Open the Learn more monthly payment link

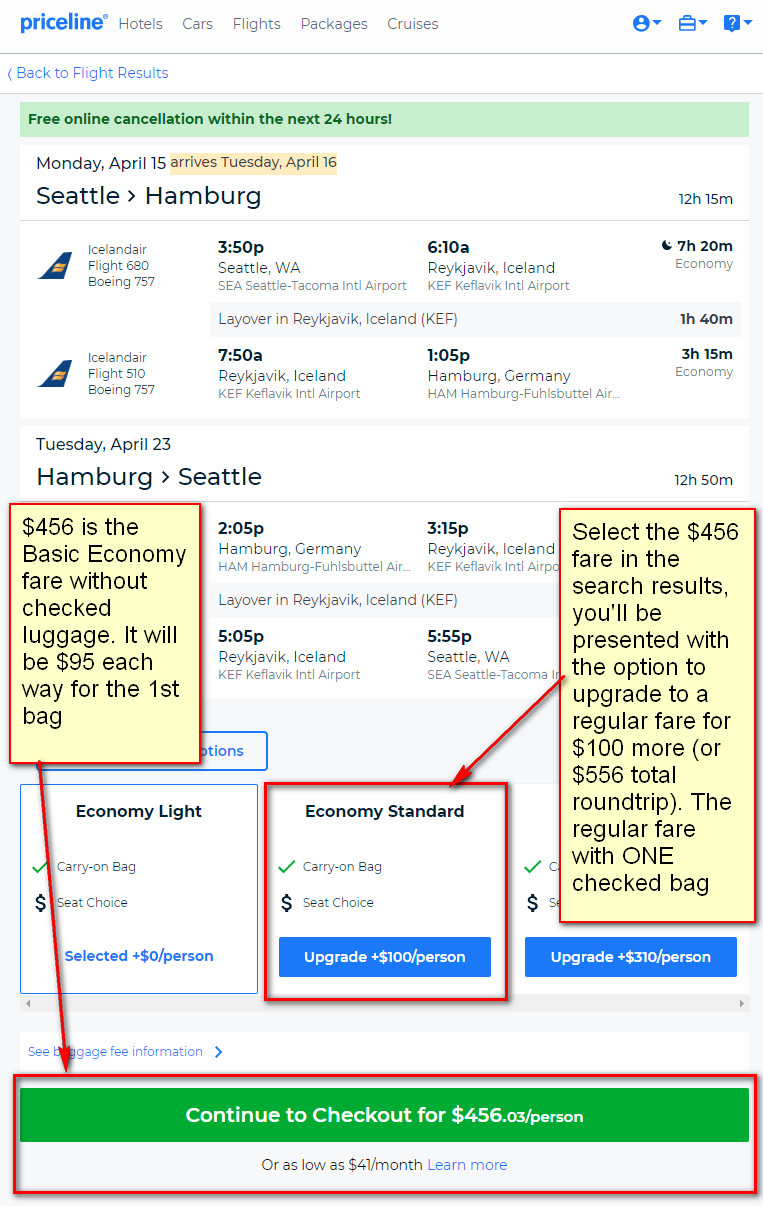(467, 1165)
